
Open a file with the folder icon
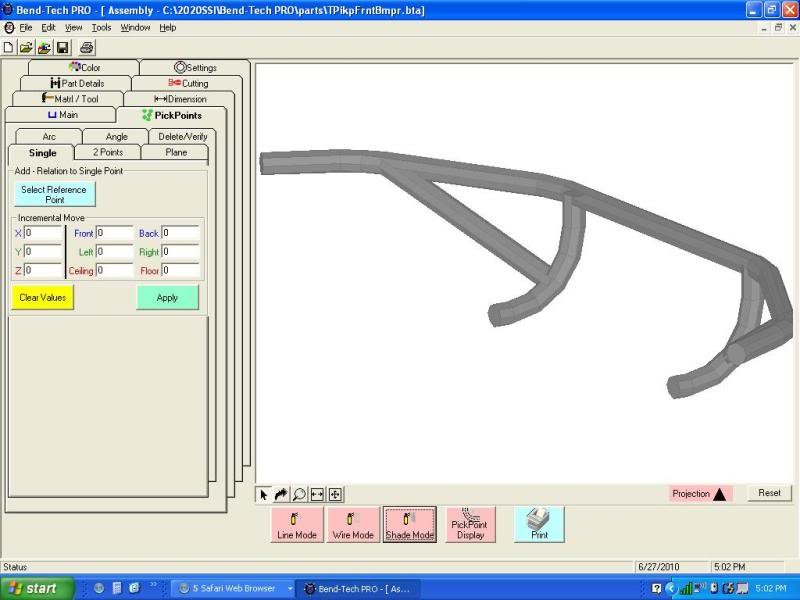pyautogui.click(x=26, y=48)
